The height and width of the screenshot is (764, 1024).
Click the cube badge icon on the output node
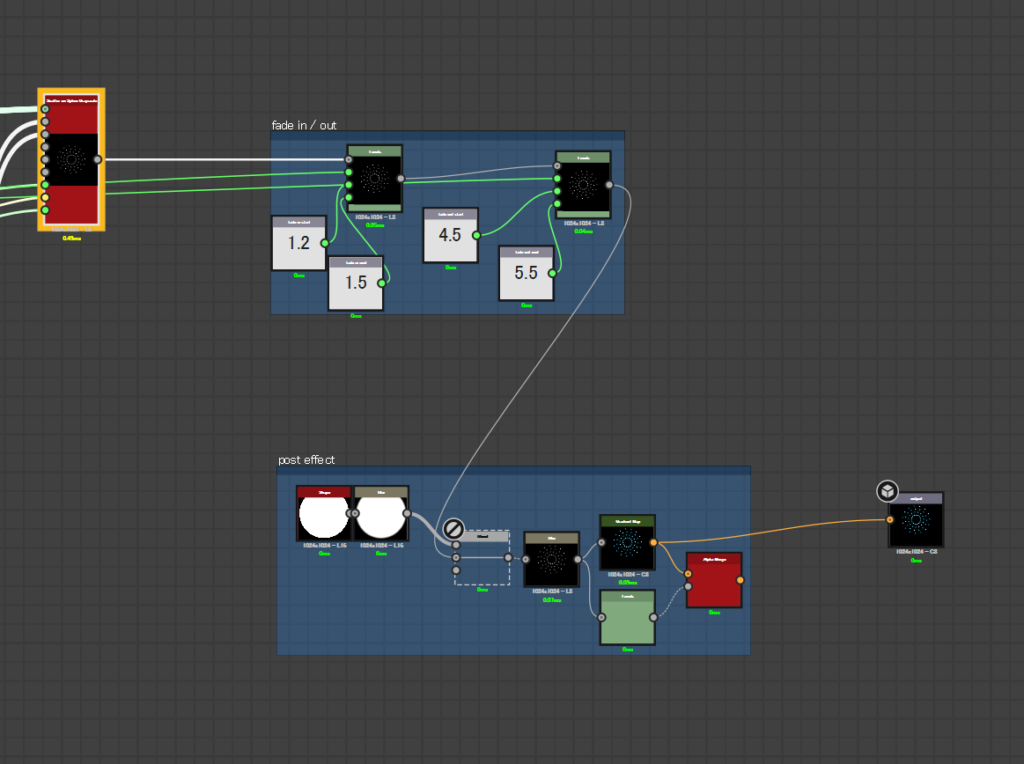[x=887, y=491]
